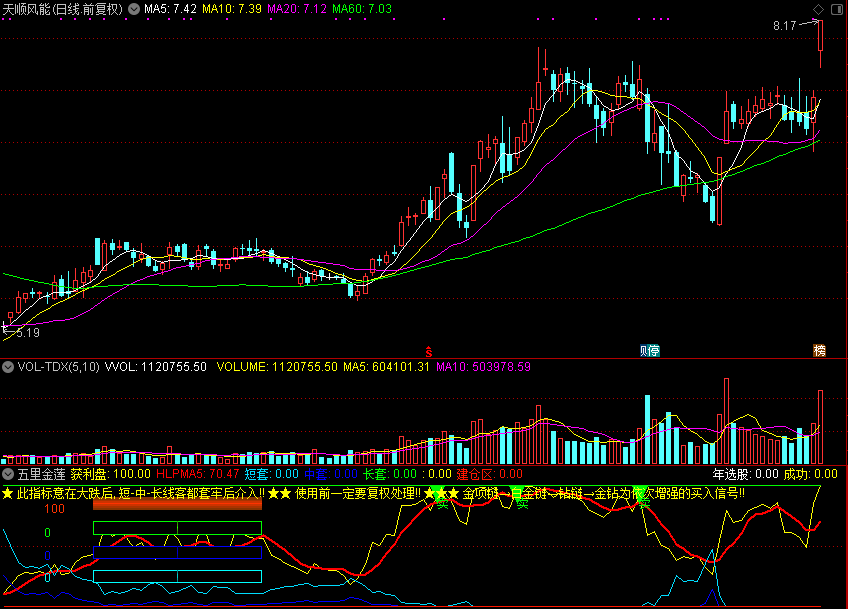Click the diamond icon at top right

click(x=819, y=8)
